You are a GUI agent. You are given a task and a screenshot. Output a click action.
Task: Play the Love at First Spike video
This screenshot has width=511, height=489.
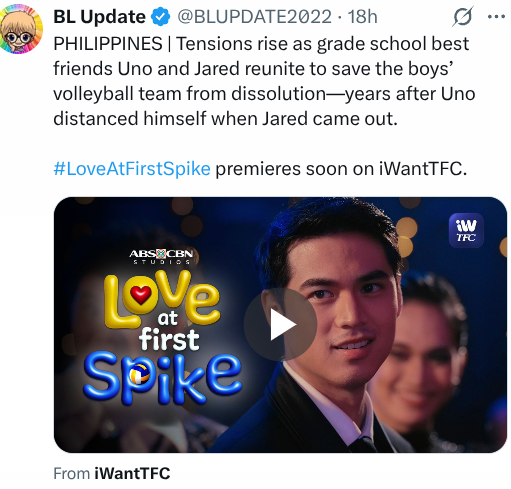pos(280,324)
